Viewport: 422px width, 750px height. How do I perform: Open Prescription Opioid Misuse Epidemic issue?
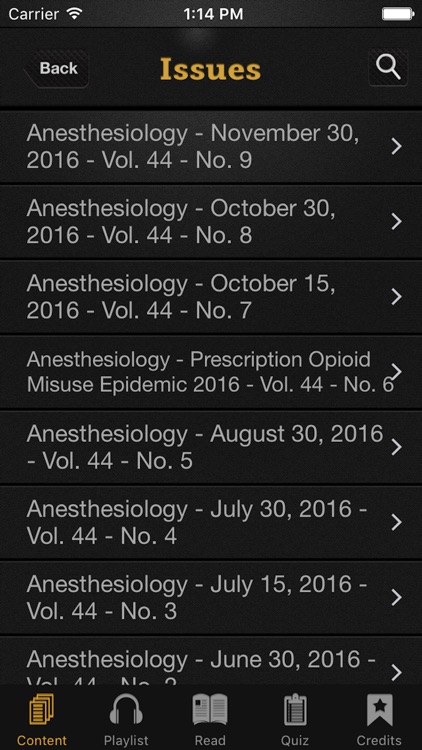coord(211,372)
